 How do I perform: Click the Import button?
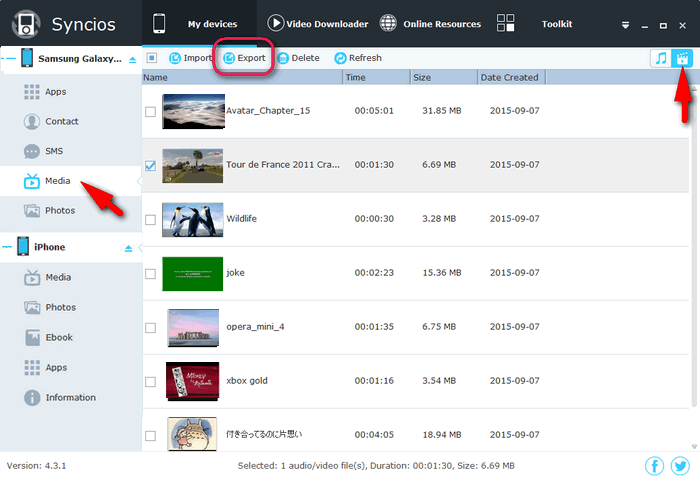pos(190,58)
